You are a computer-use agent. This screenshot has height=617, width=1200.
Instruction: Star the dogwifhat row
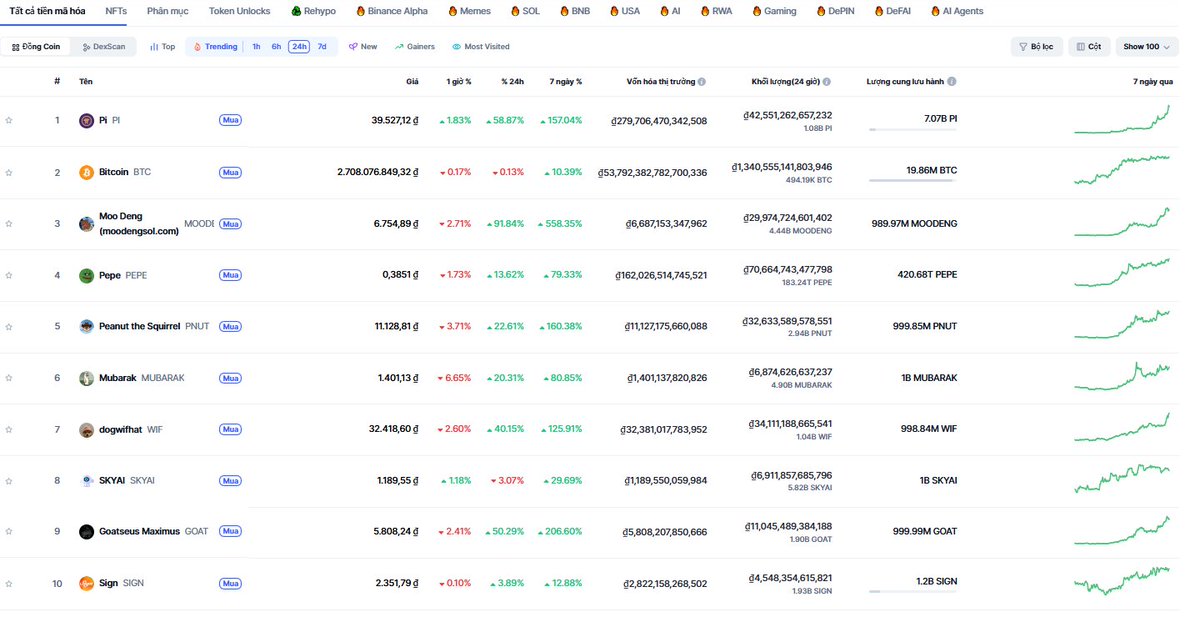click(x=9, y=430)
